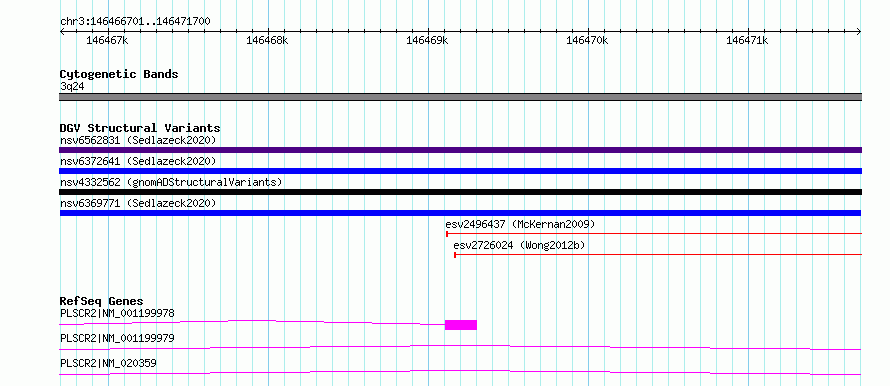
Task: Open the nsv6562831 (Sedlazeck2020) variant label
Action: pos(138,140)
